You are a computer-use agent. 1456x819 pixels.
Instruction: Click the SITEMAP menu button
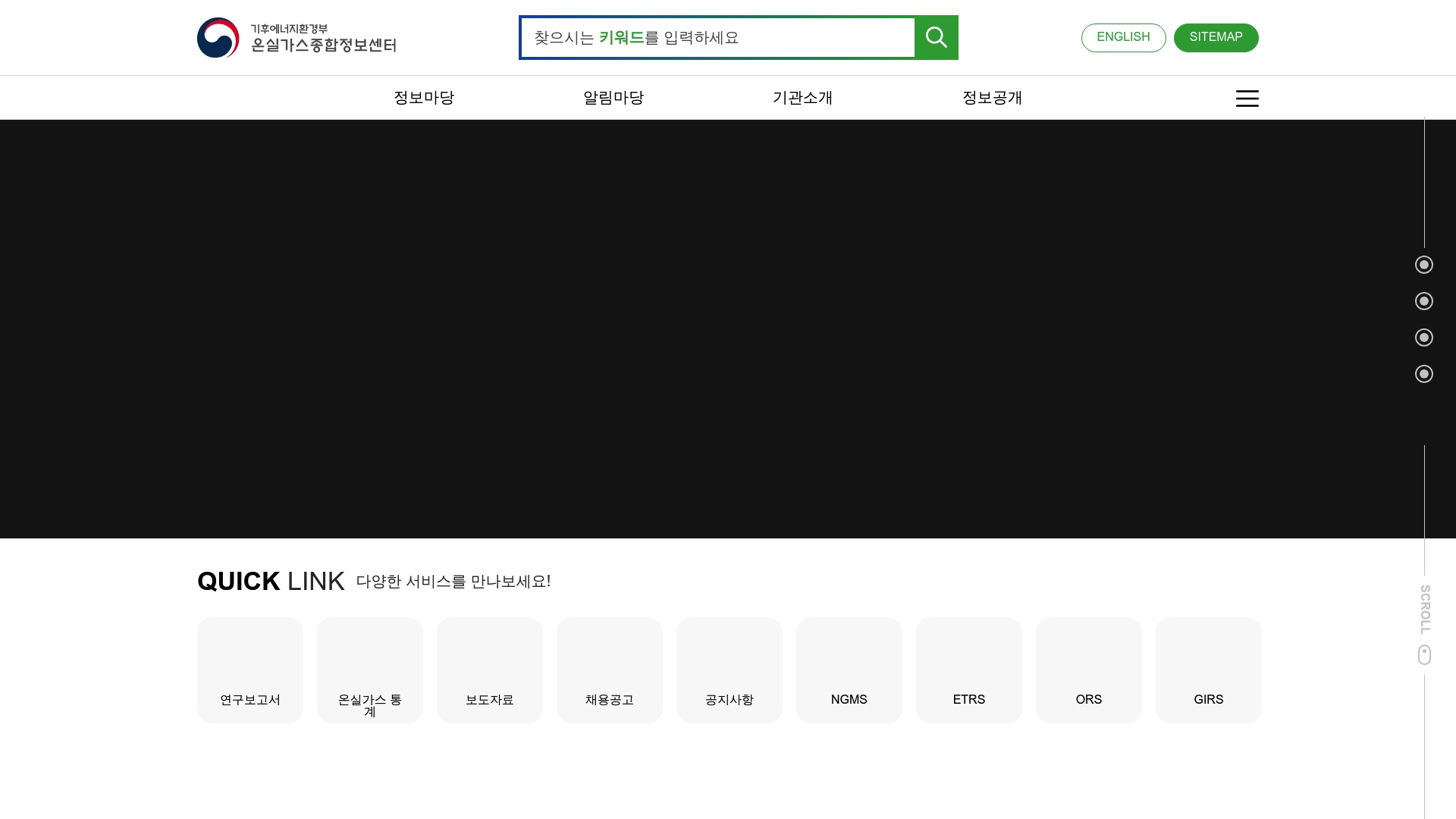point(1216,37)
